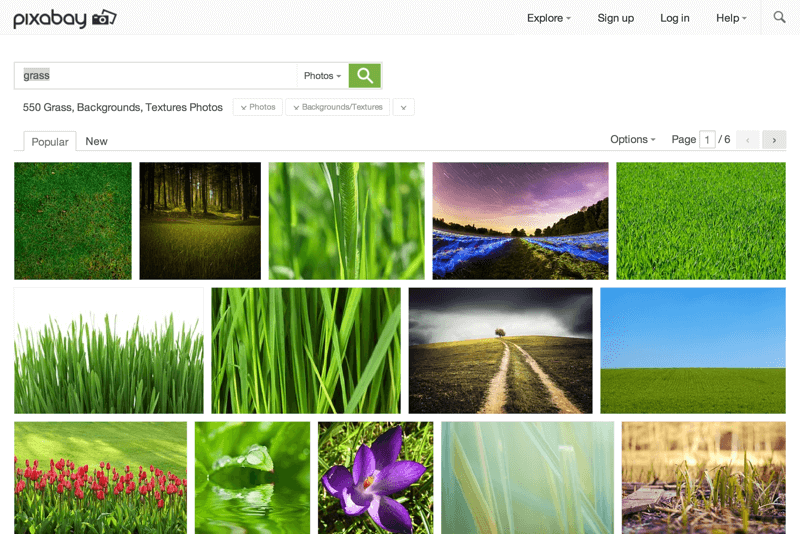The width and height of the screenshot is (800, 534).
Task: Click the 550 Grass, Backgrounds, Textures Photos heading
Action: (122, 108)
